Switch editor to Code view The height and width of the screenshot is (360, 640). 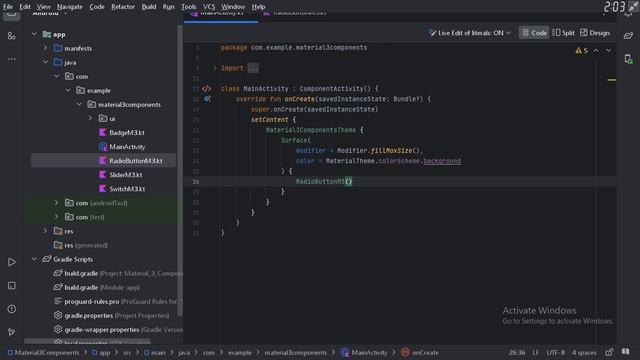pos(534,33)
